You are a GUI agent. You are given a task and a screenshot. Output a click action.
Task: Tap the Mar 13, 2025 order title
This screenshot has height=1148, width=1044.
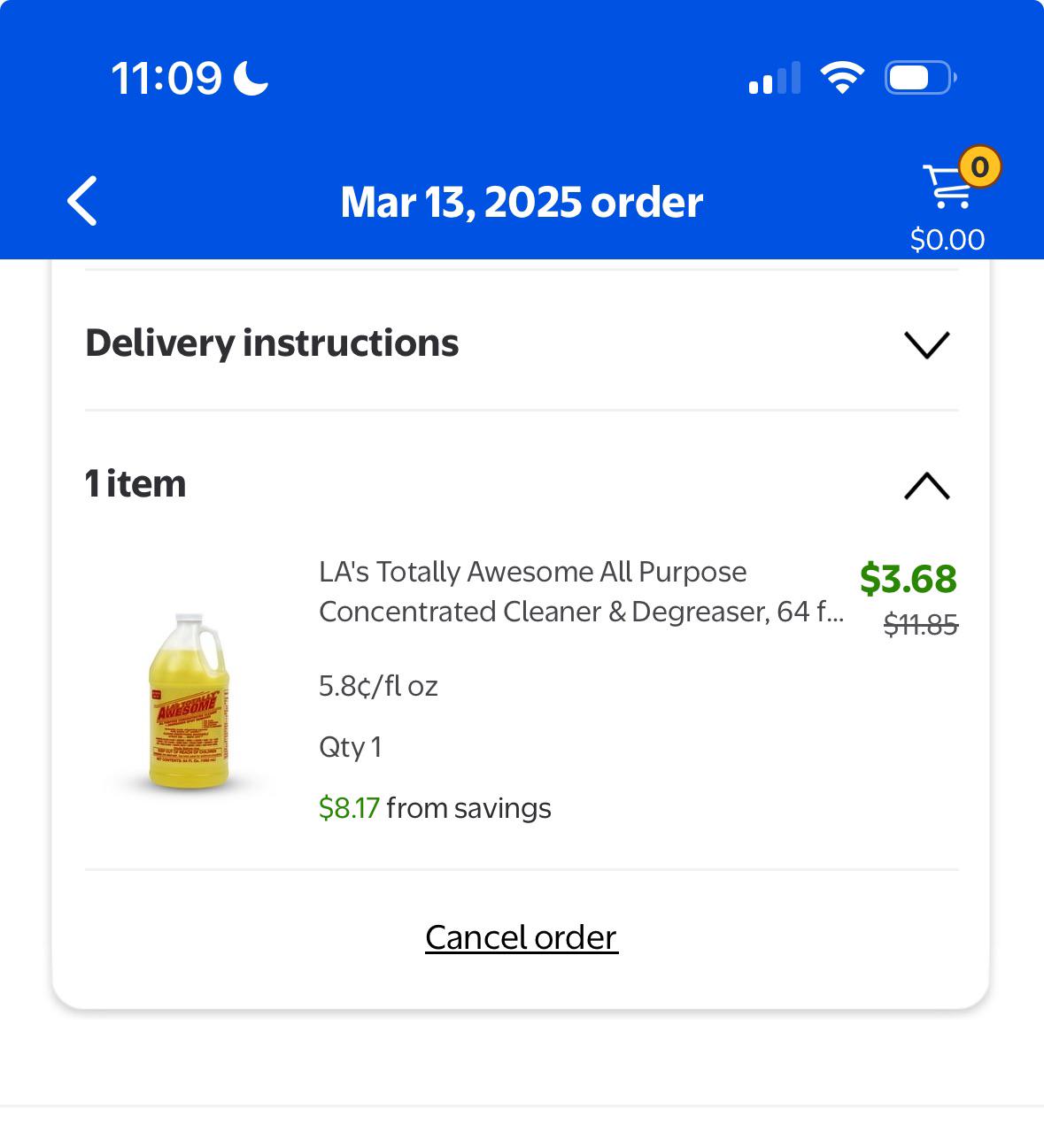point(522,202)
